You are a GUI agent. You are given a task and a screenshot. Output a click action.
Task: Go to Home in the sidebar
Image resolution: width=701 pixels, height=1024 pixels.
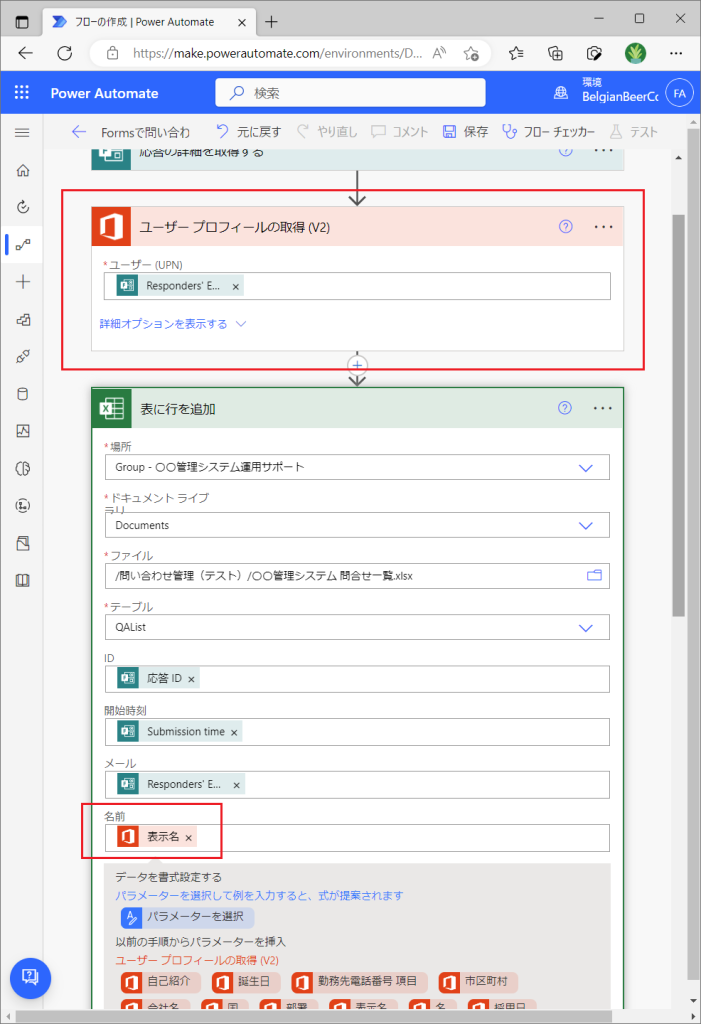pos(23,170)
